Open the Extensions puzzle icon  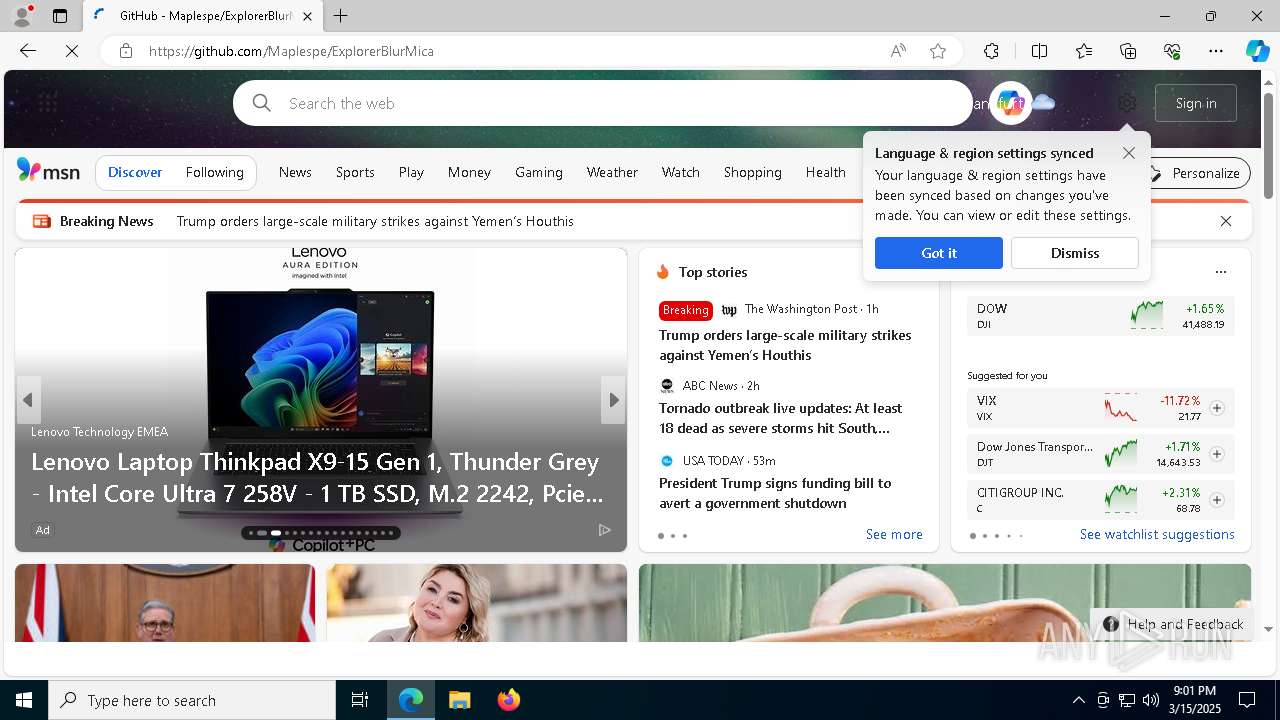click(x=991, y=51)
